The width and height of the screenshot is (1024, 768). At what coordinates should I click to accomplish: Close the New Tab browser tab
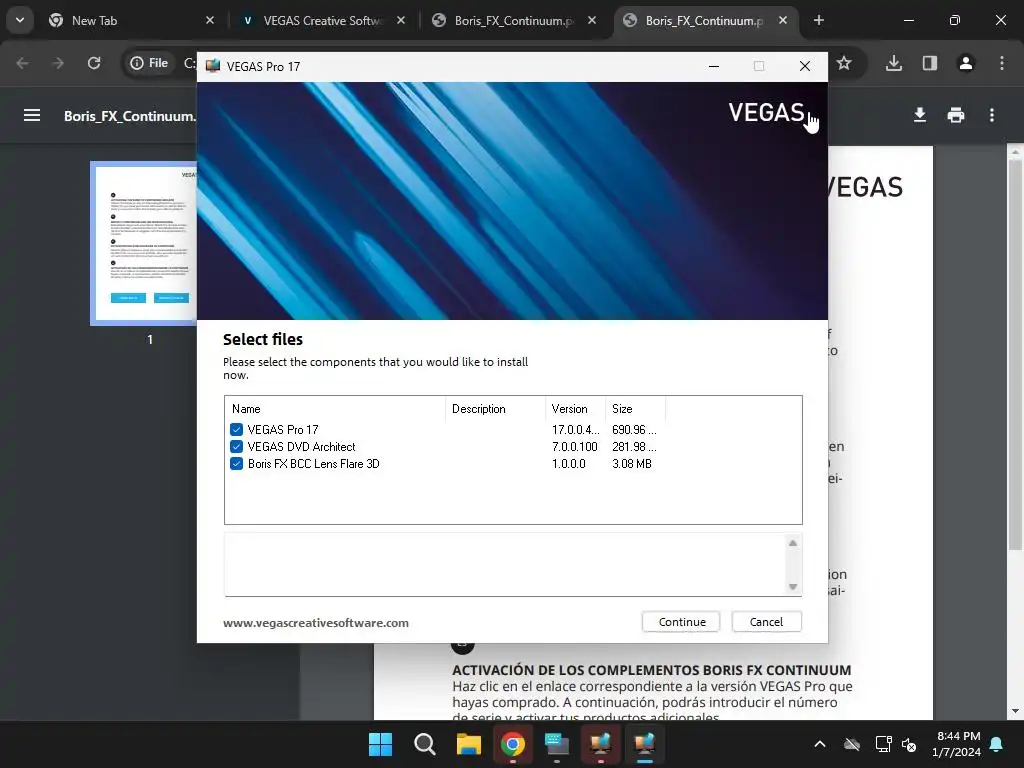(x=210, y=21)
